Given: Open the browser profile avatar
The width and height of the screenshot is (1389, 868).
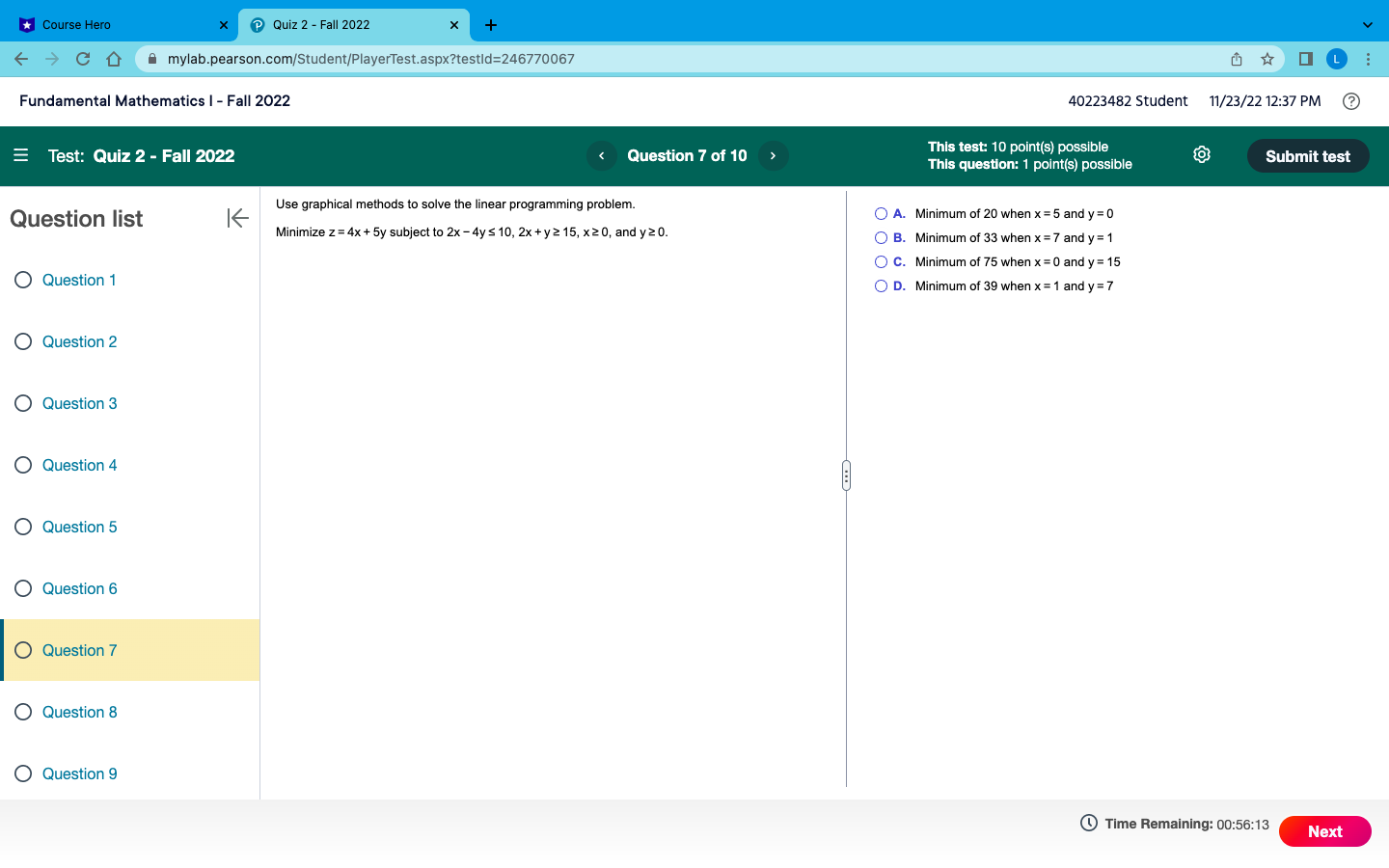Looking at the screenshot, I should 1337,59.
